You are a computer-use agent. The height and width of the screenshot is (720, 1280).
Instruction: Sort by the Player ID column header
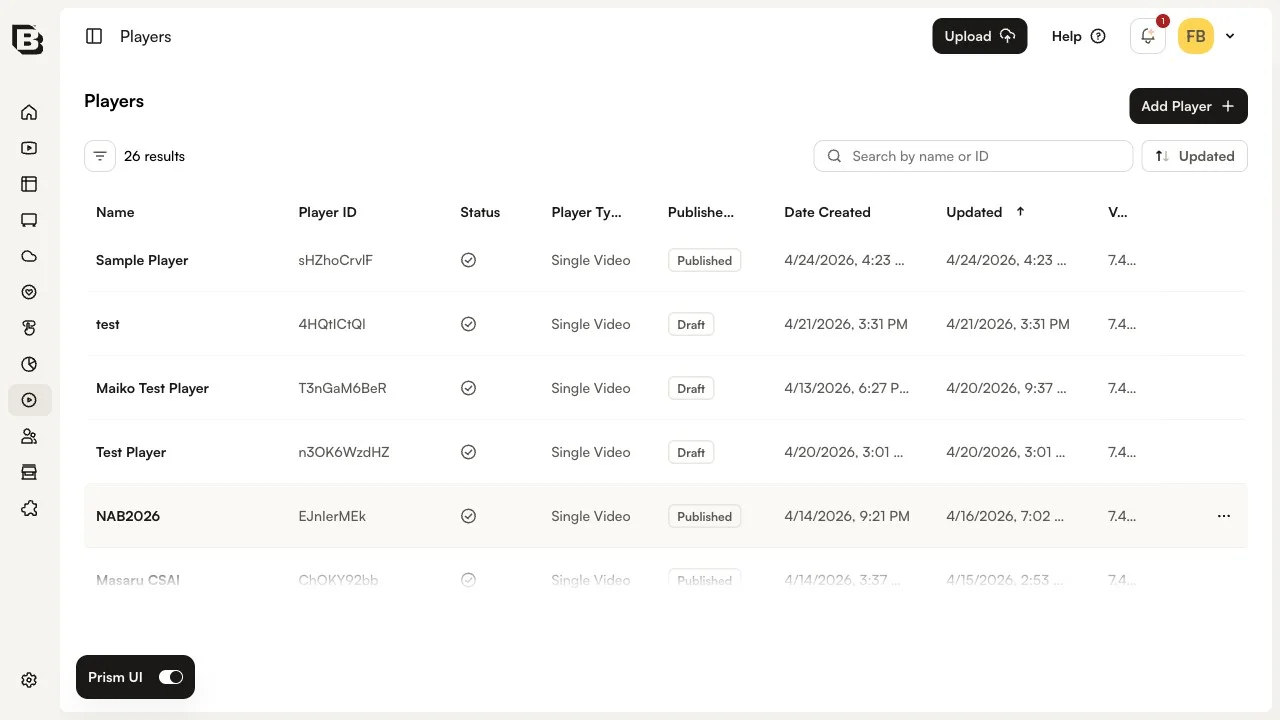click(x=327, y=212)
